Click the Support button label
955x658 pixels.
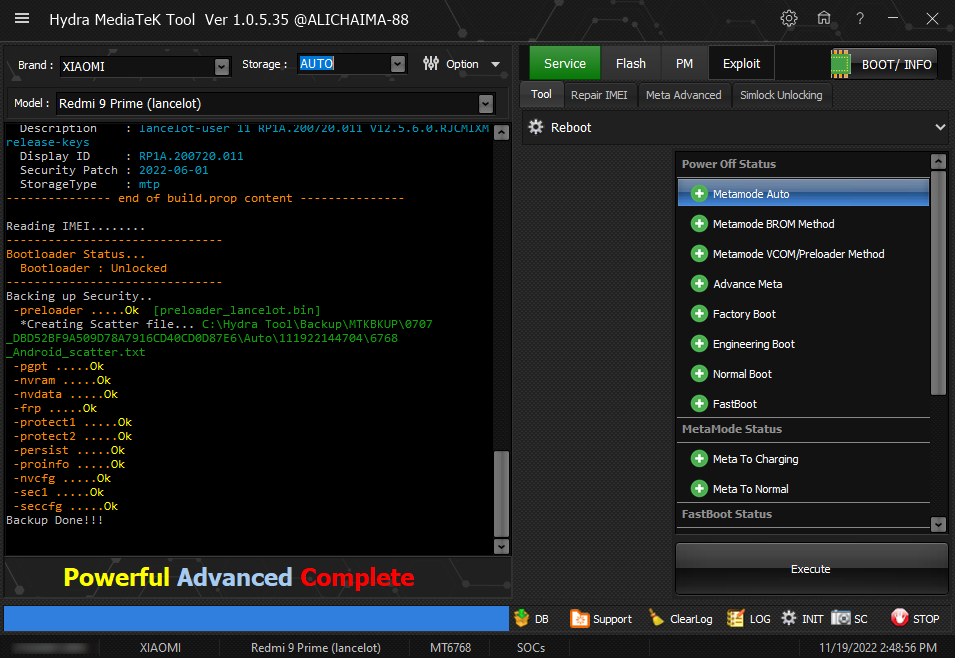coord(612,619)
